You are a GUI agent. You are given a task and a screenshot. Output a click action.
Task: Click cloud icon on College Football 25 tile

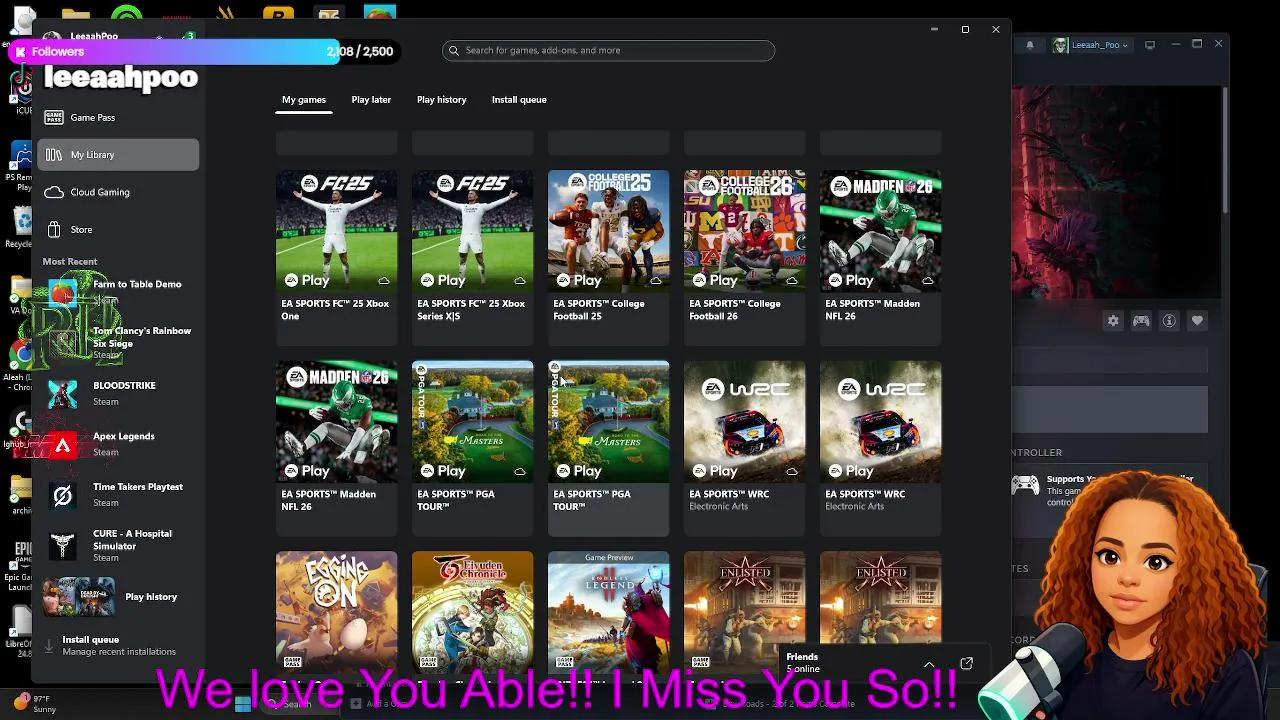655,281
